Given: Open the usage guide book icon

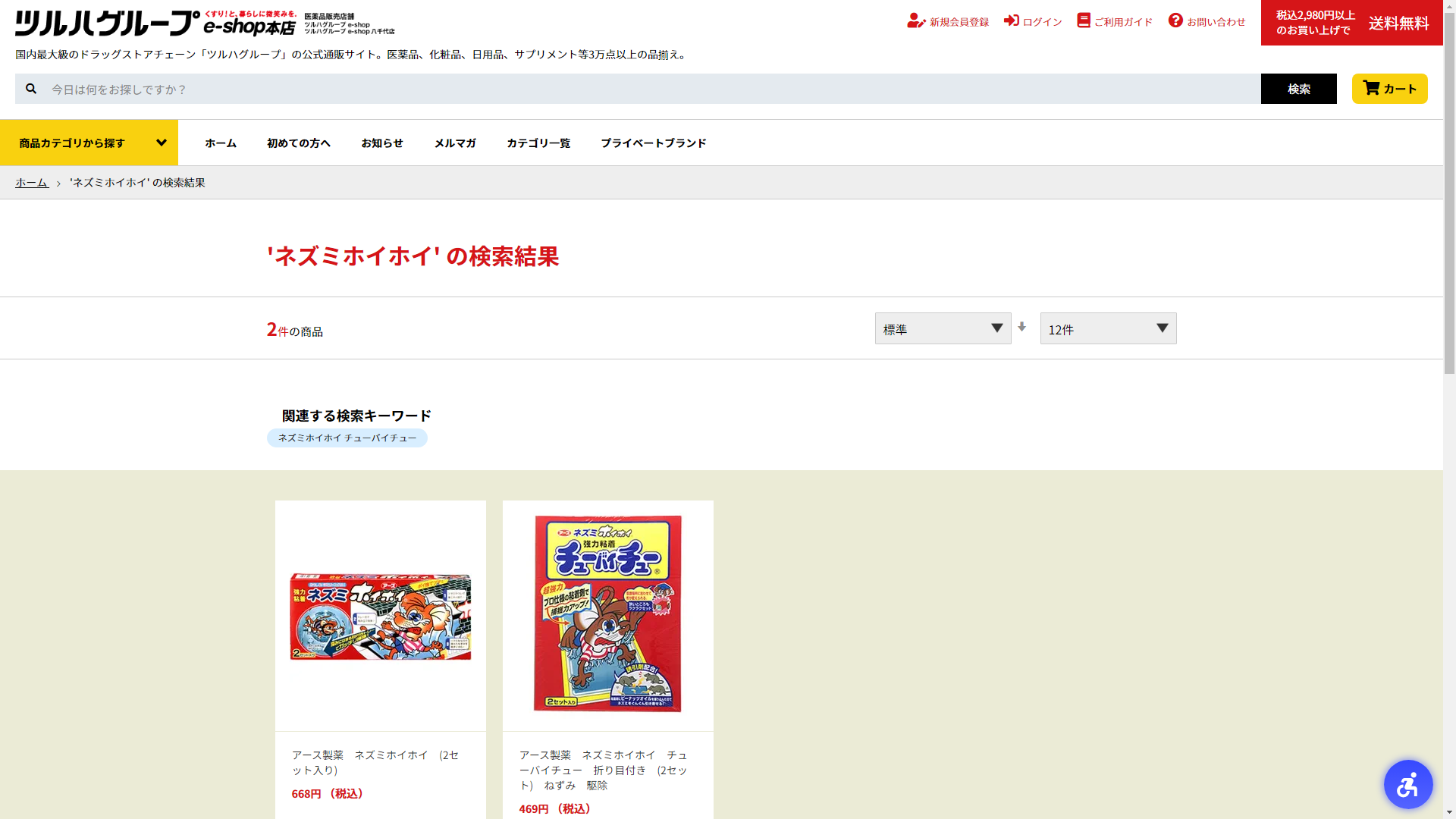Looking at the screenshot, I should click(x=1084, y=20).
